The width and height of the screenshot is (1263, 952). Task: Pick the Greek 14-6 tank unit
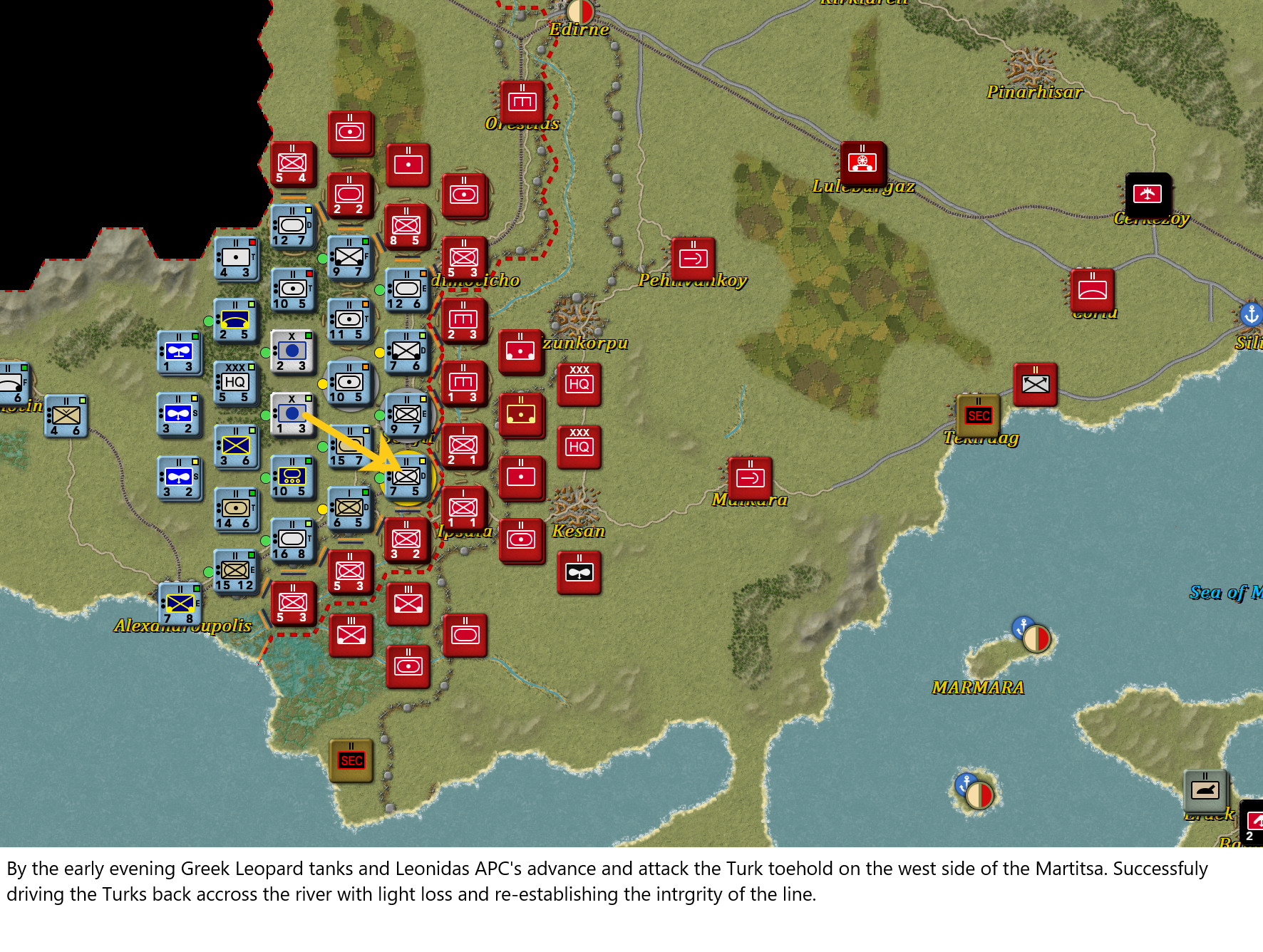[x=235, y=509]
